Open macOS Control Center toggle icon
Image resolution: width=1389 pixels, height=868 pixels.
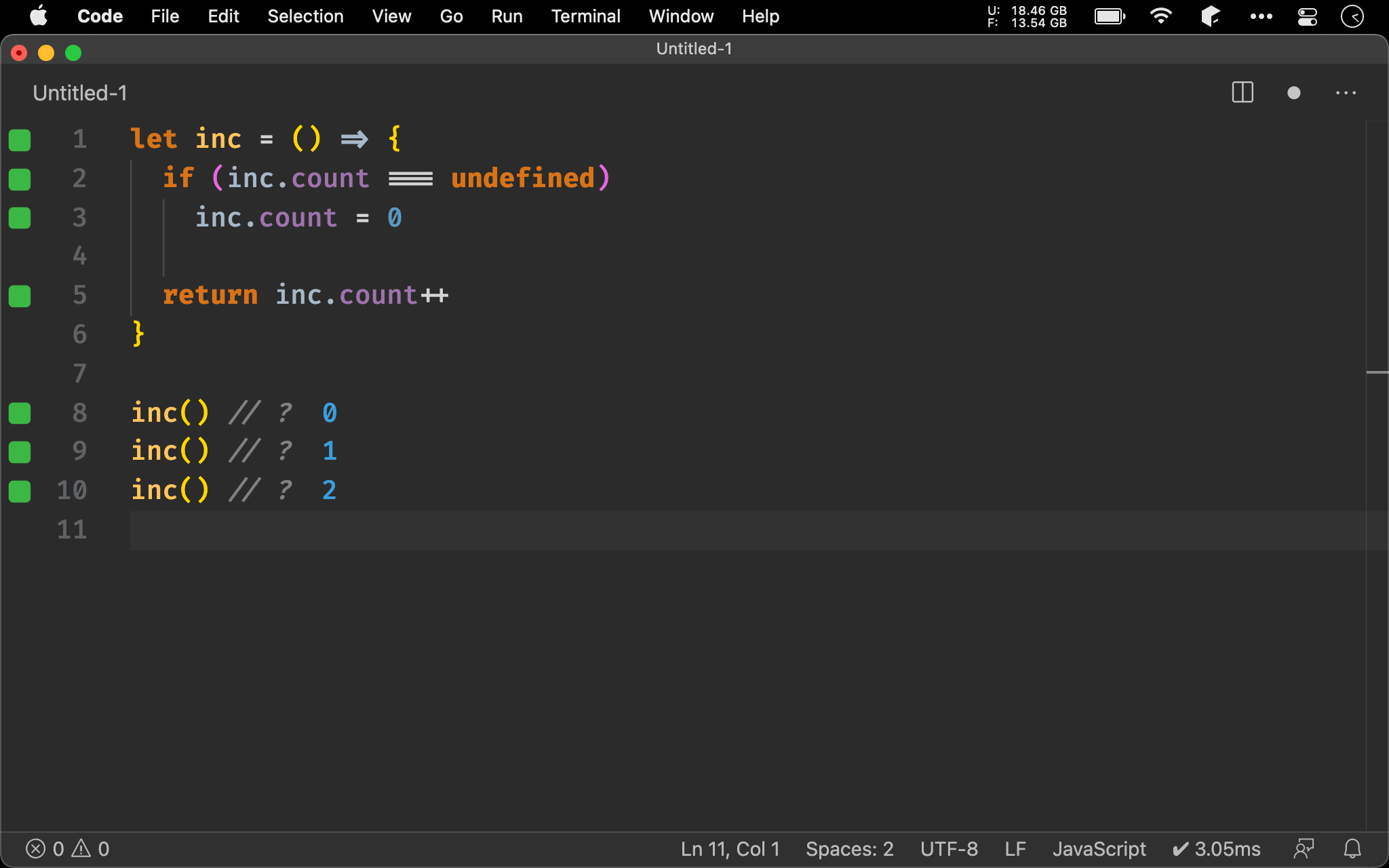[1307, 16]
